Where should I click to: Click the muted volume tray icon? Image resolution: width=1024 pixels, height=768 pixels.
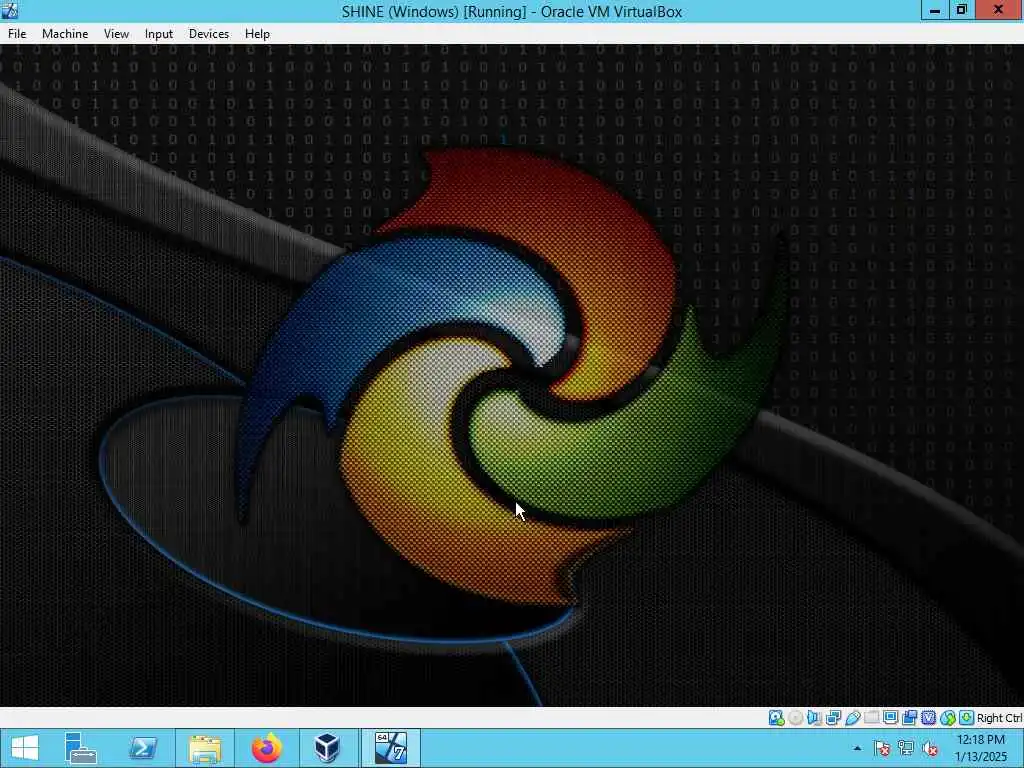point(930,748)
